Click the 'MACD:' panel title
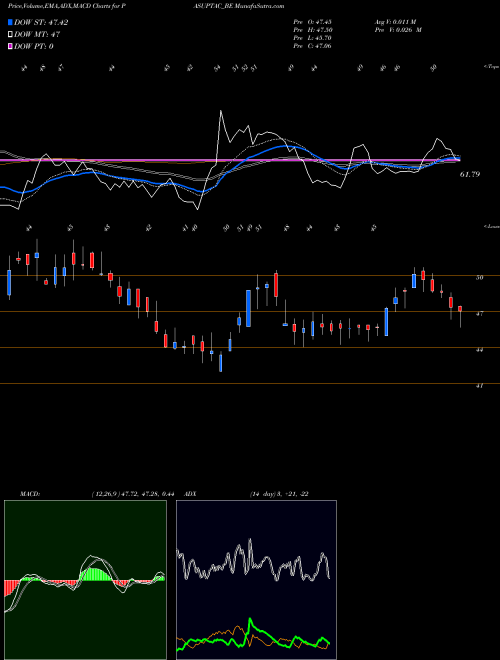Viewport: 500px width, 660px height. pos(29,494)
